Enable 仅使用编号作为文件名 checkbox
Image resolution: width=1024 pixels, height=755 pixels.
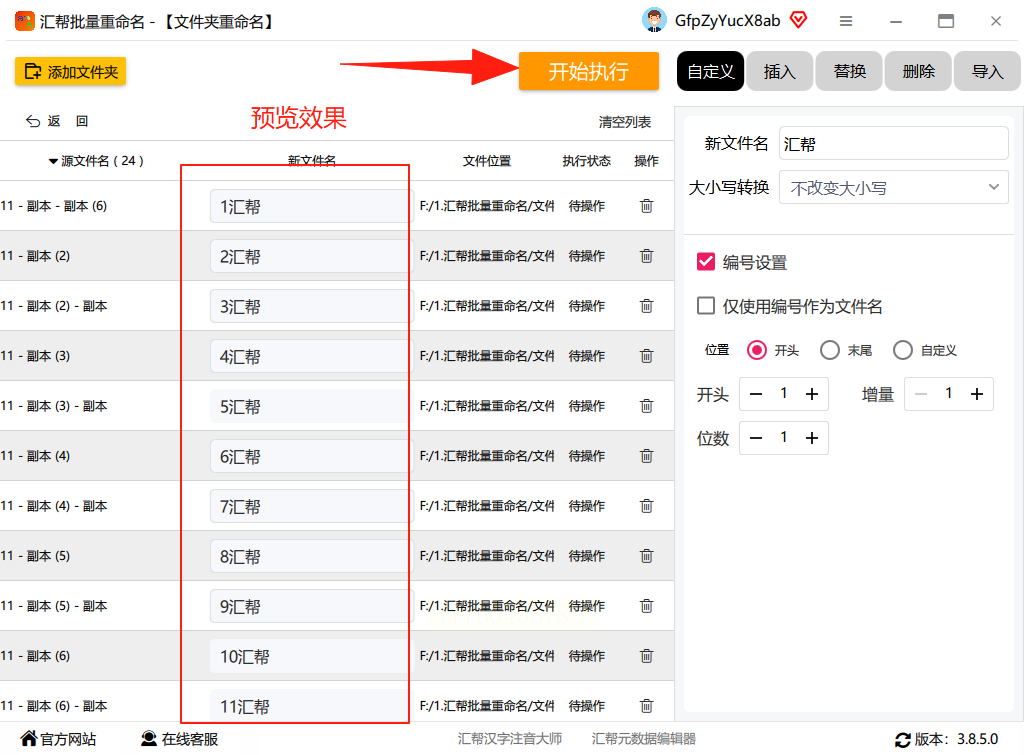705,306
